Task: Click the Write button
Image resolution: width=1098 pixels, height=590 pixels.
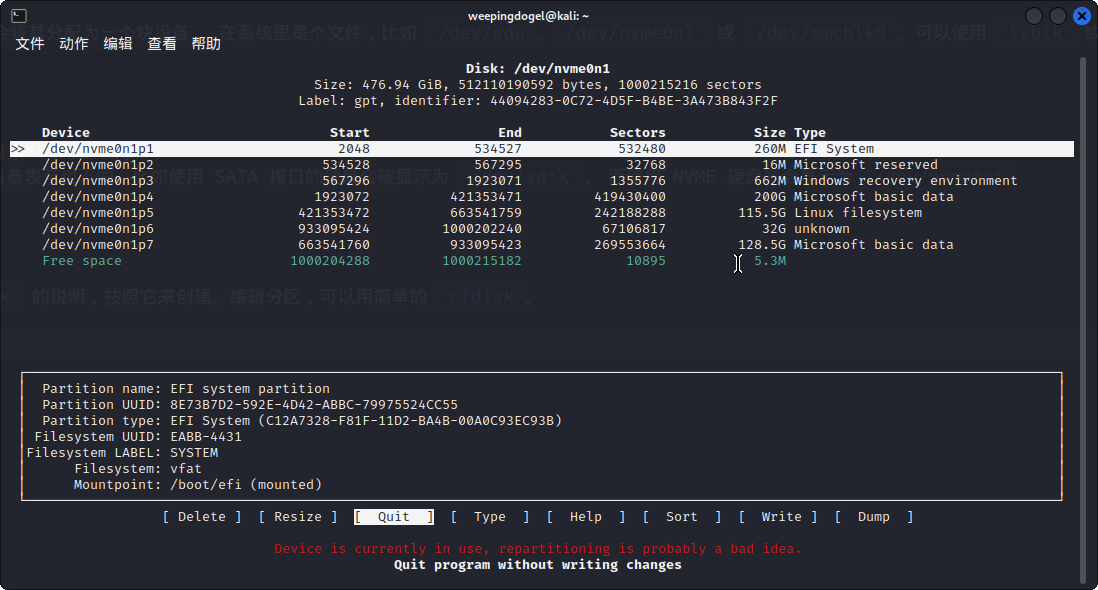Action: [x=778, y=517]
